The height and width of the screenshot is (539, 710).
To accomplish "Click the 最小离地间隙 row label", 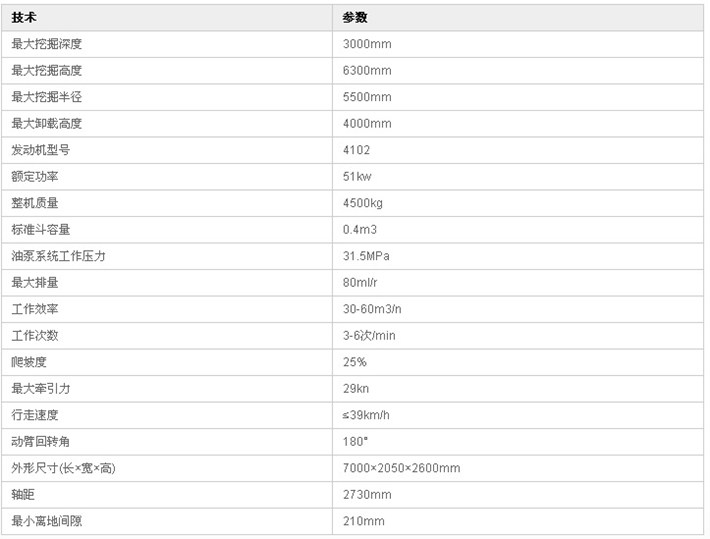I will pyautogui.click(x=47, y=521).
